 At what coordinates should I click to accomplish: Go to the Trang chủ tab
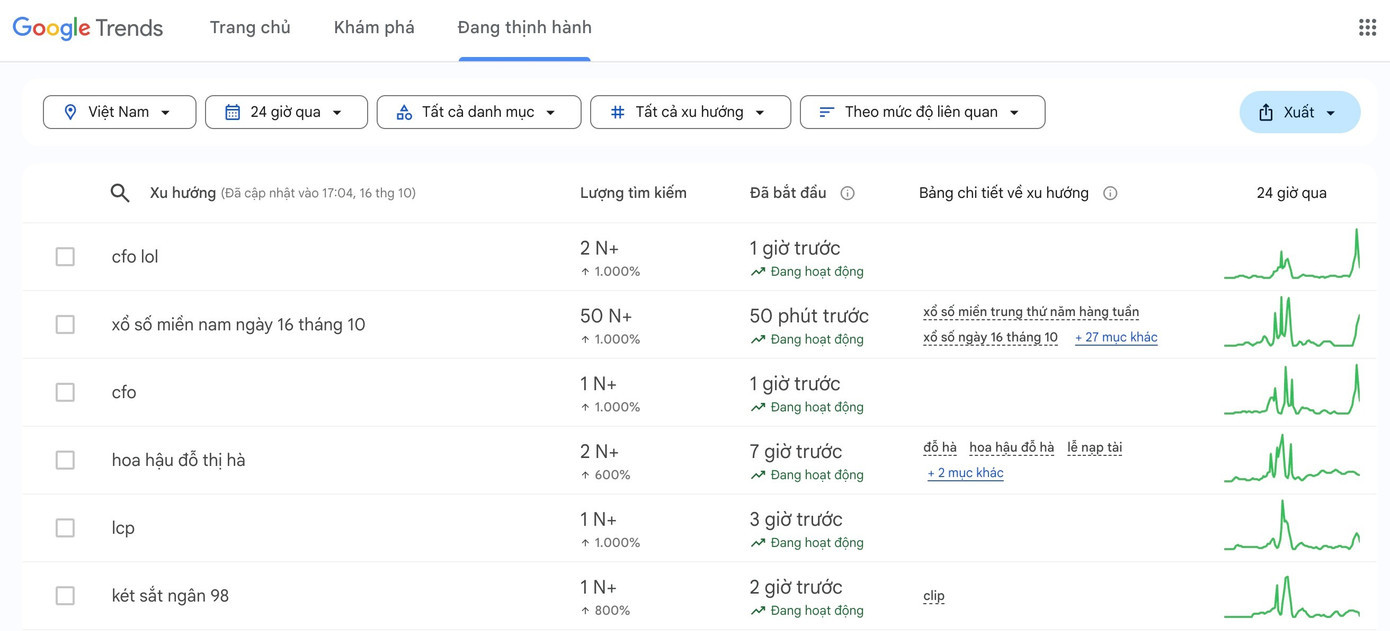tap(250, 28)
